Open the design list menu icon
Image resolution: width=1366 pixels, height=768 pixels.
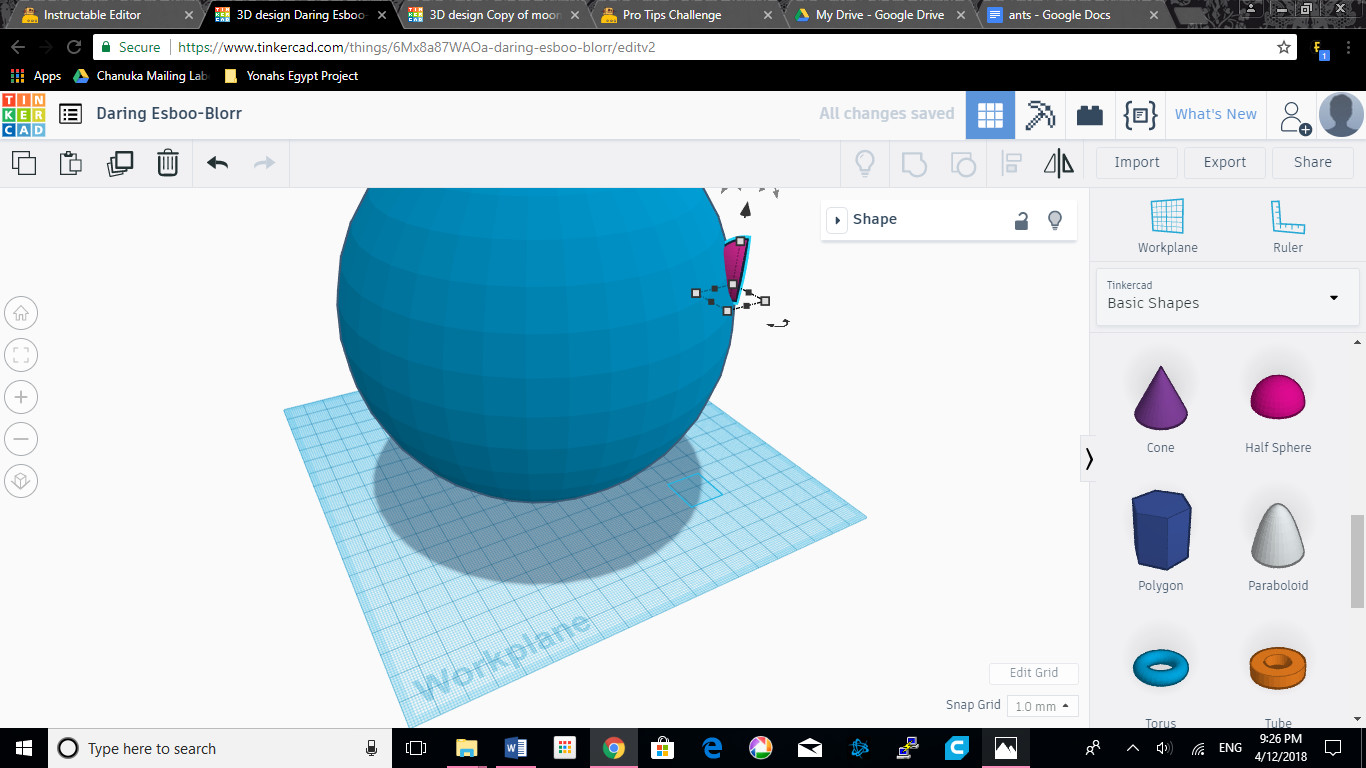[x=70, y=114]
